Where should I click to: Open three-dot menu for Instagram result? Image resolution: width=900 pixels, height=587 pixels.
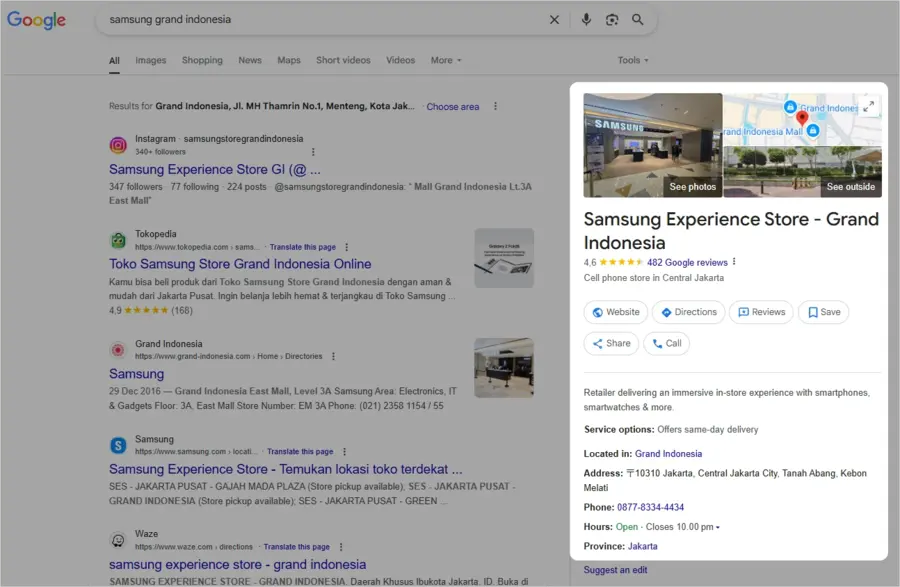point(313,152)
